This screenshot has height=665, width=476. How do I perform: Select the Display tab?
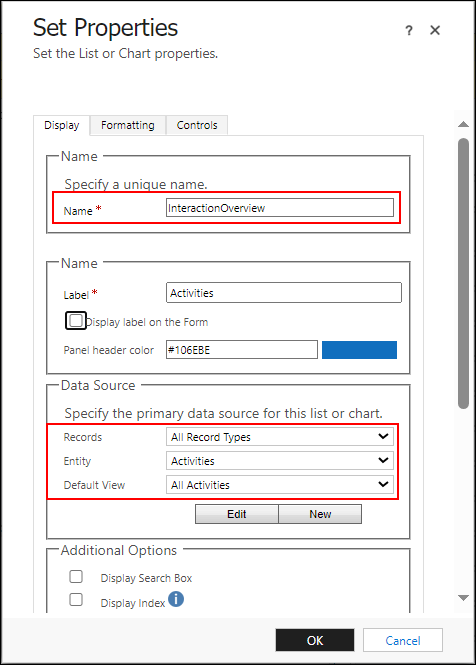click(62, 125)
